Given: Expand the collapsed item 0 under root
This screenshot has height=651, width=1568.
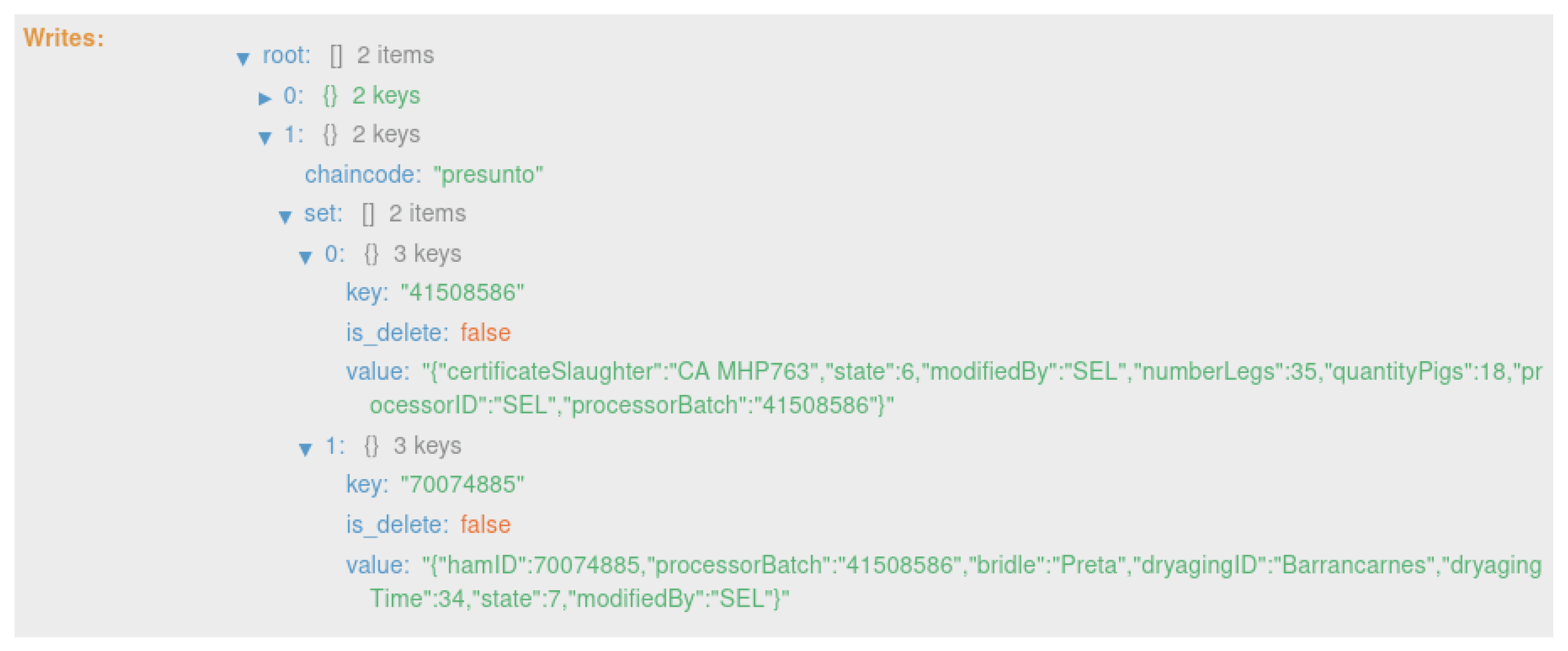Looking at the screenshot, I should click(264, 98).
